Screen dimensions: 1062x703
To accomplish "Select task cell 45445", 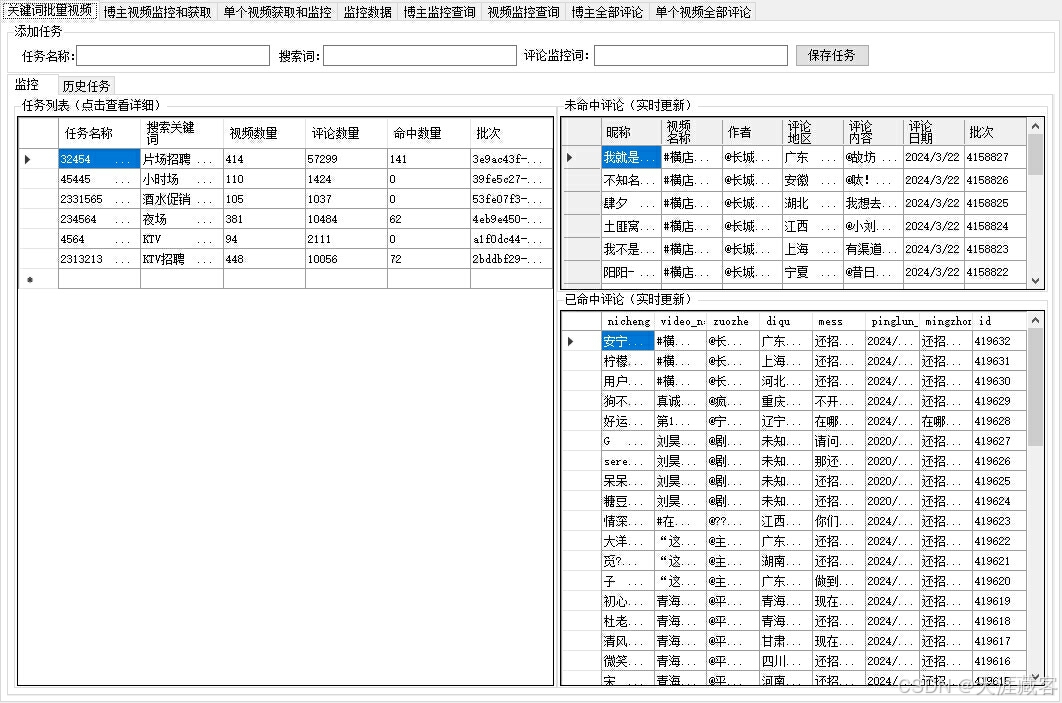I will click(100, 179).
